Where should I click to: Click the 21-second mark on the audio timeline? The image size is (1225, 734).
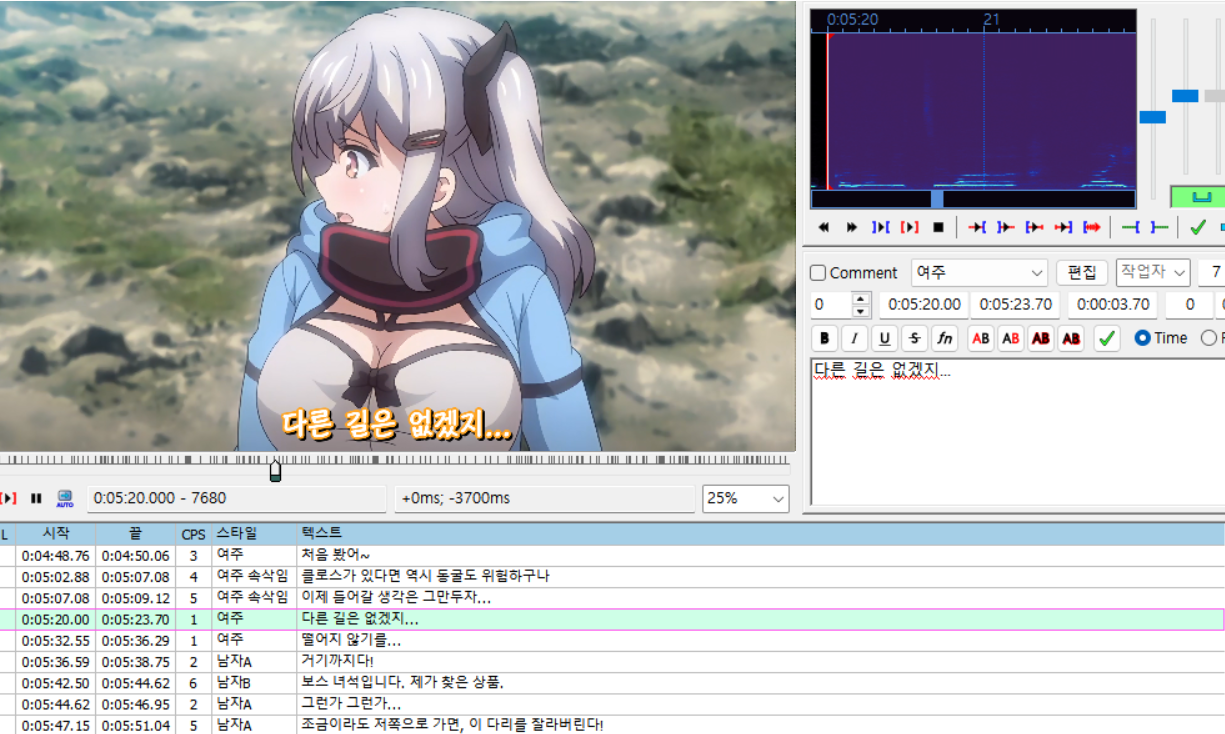991,19
